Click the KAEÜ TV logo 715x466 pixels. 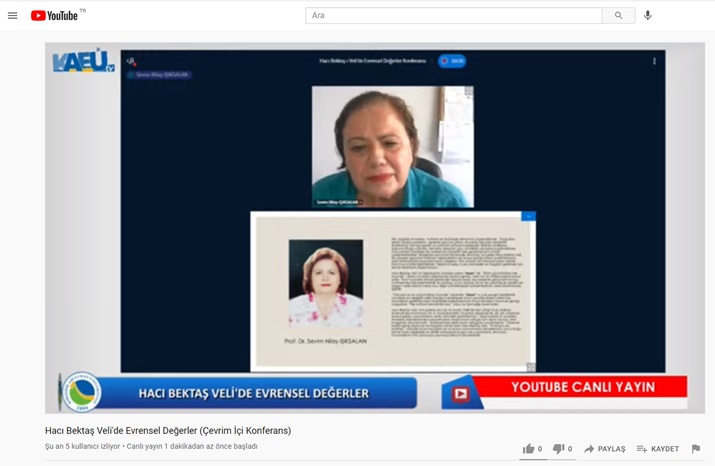tap(83, 61)
